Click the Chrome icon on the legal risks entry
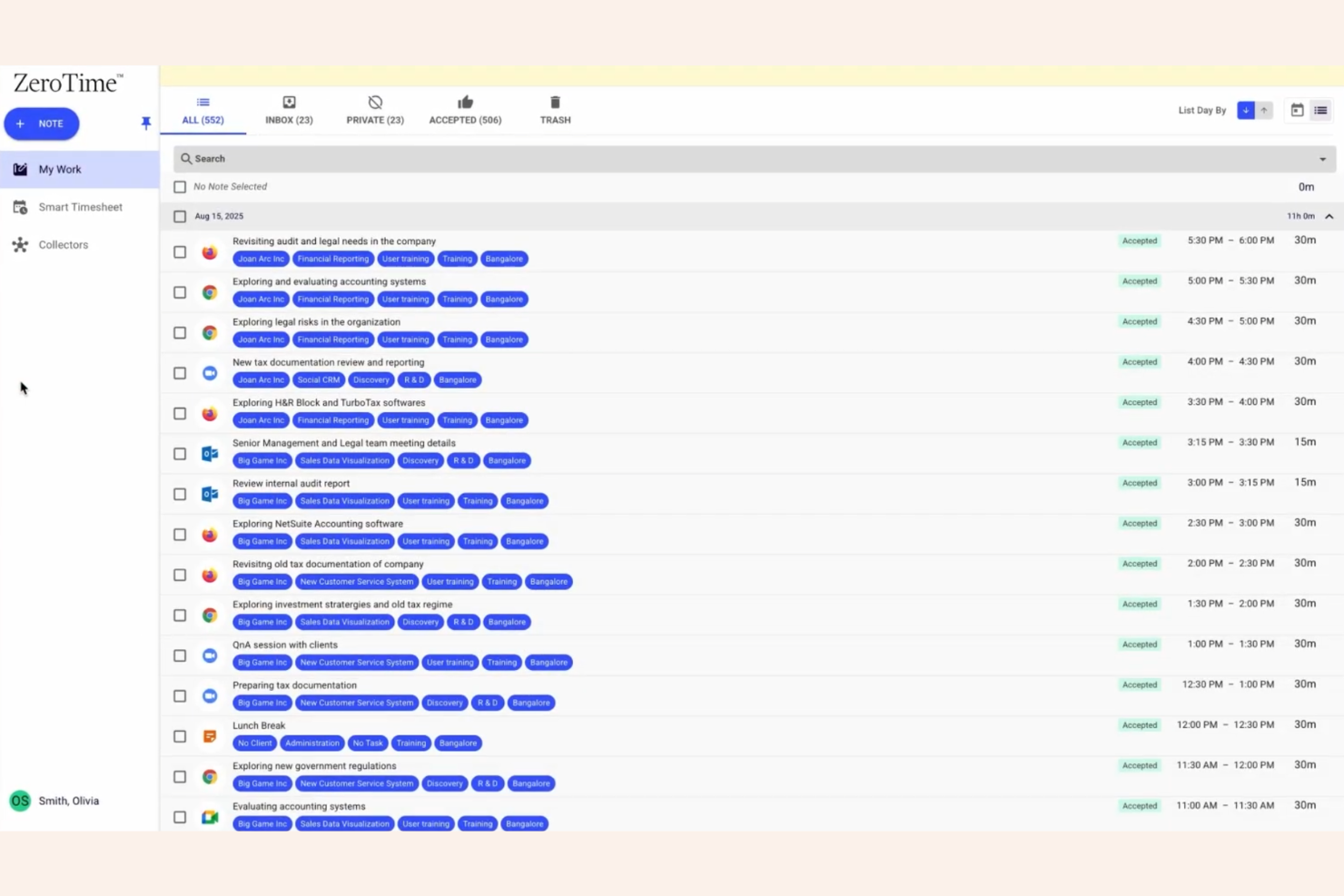1344x896 pixels. 210,332
